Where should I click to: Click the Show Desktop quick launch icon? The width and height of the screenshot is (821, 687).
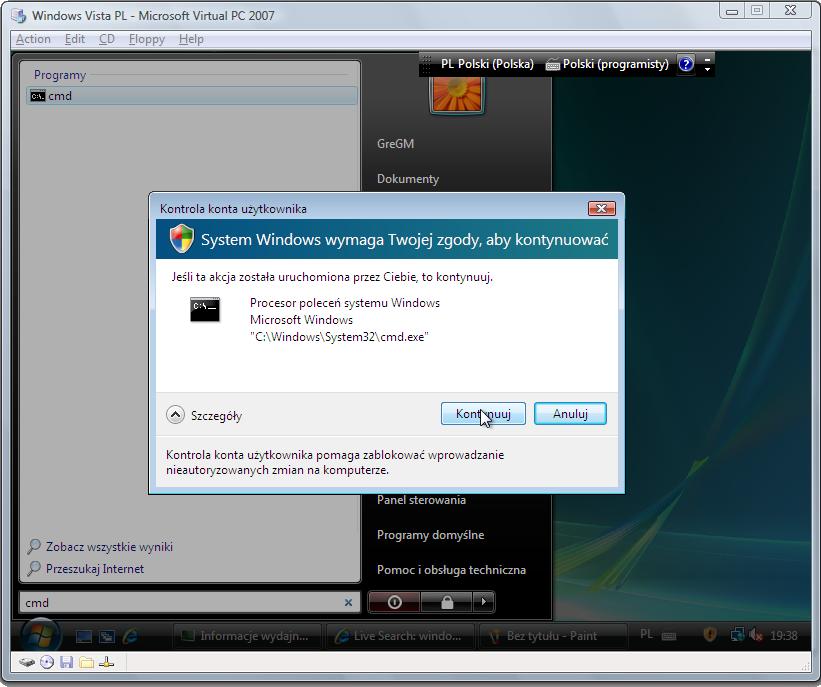point(84,636)
